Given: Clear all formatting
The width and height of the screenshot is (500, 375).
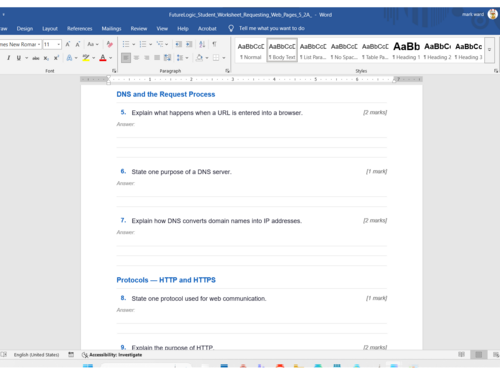Looking at the screenshot, I should [109, 44].
